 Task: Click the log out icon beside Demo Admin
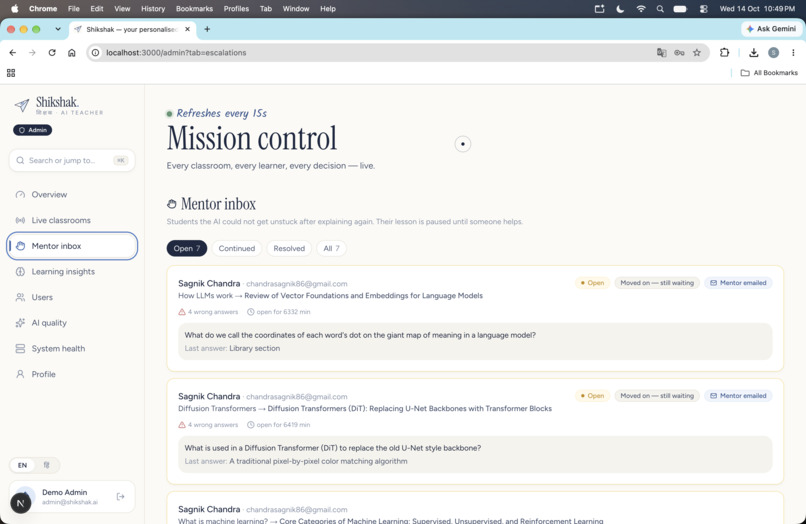(x=120, y=496)
